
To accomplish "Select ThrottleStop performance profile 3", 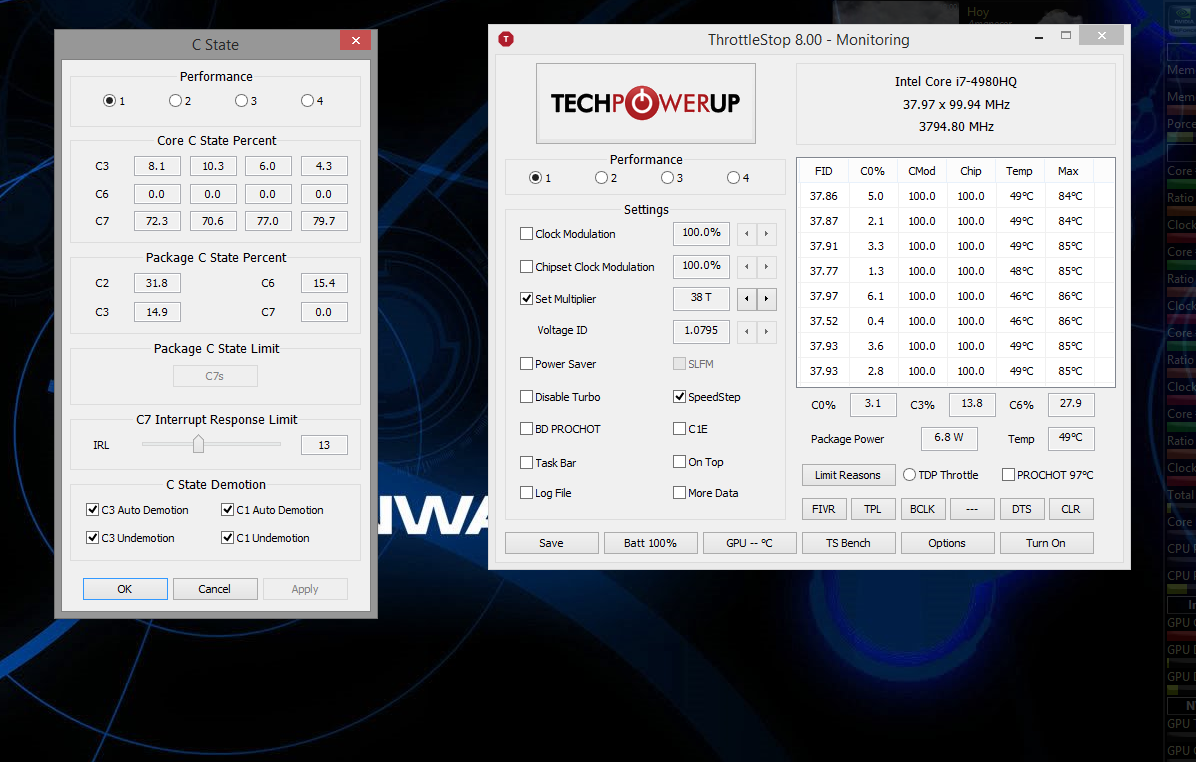I will (667, 178).
